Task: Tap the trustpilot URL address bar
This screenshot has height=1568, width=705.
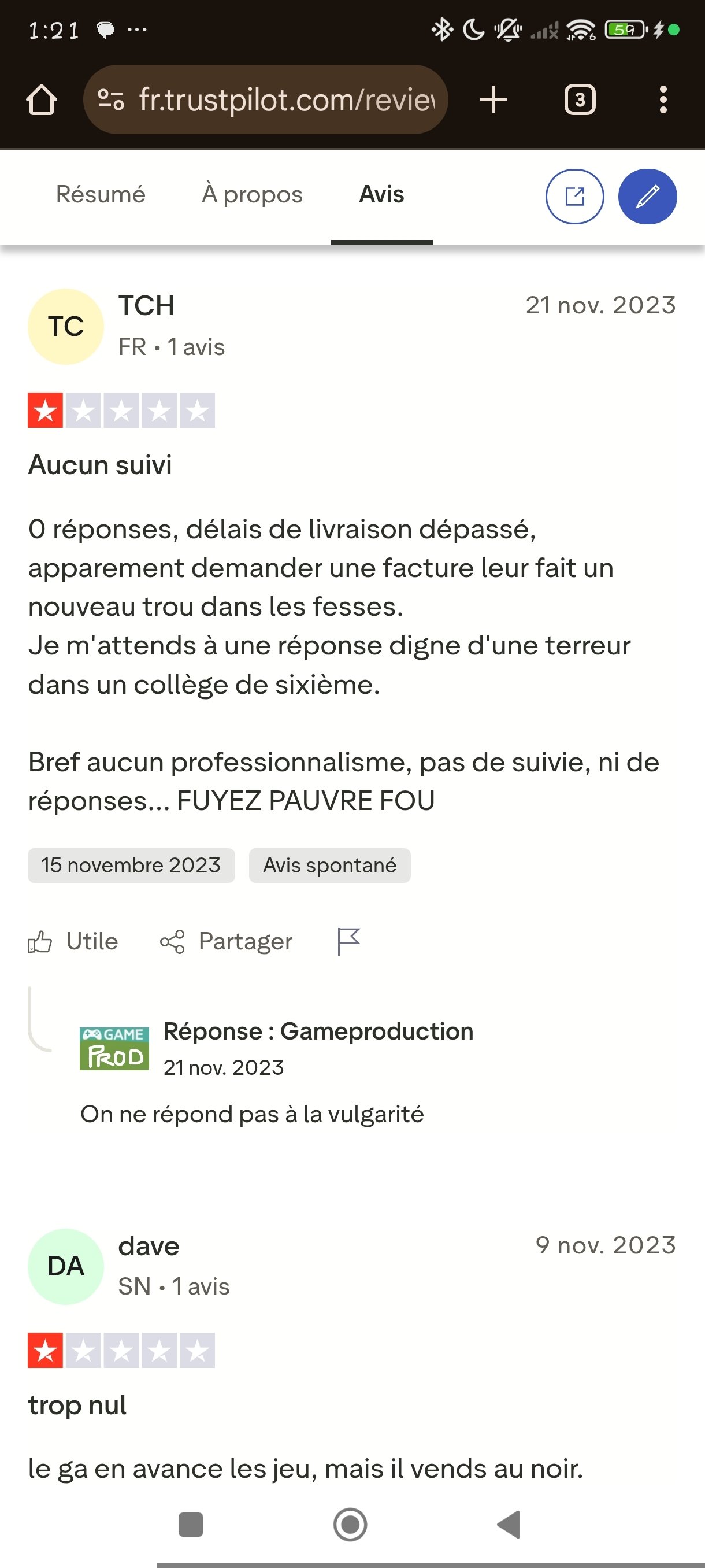Action: click(286, 100)
